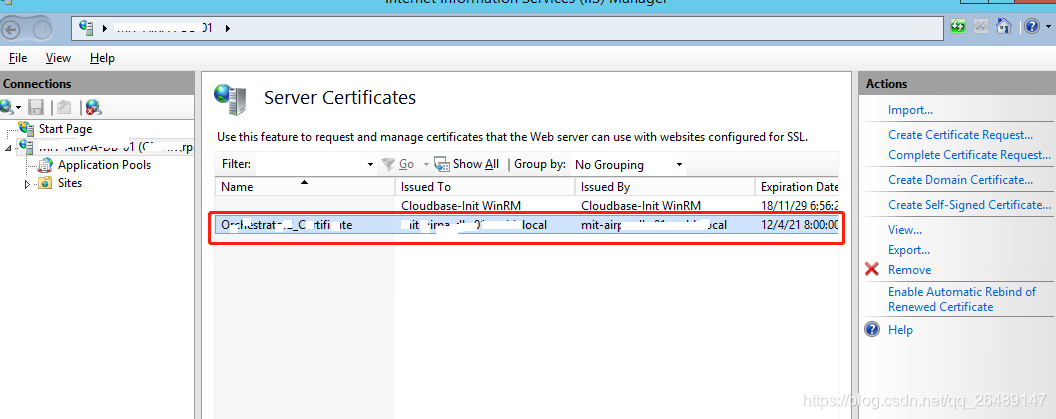Click the Sites folder globe icon
Screen dimensions: 1056x419
click(x=44, y=183)
